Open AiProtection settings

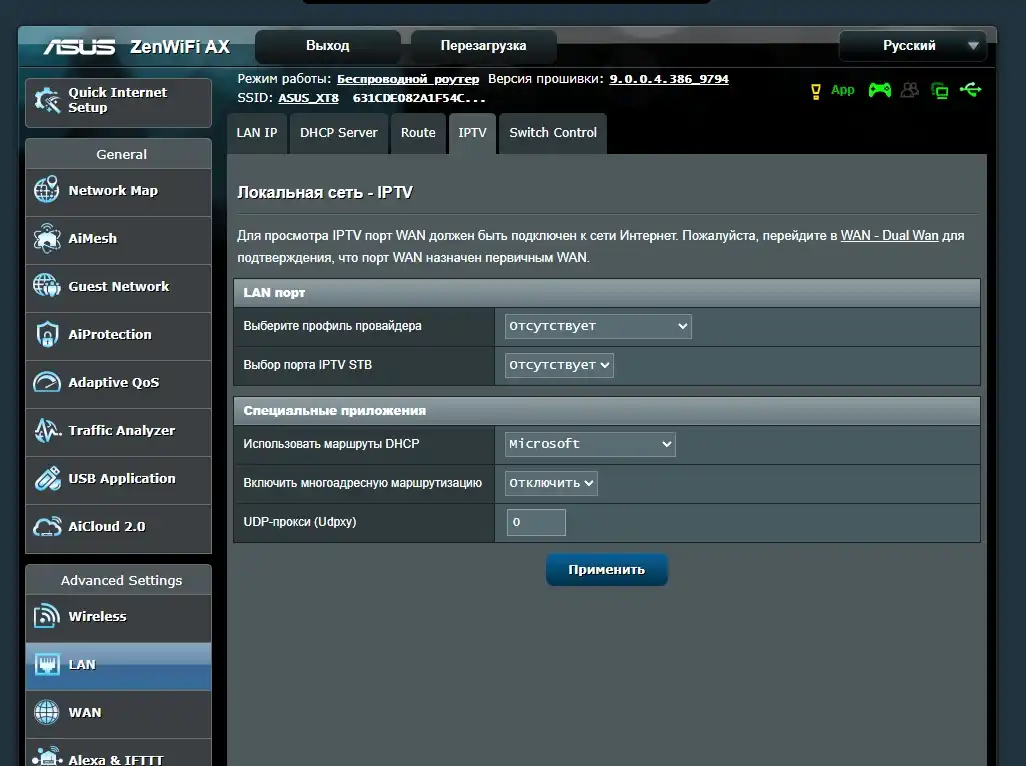117,336
